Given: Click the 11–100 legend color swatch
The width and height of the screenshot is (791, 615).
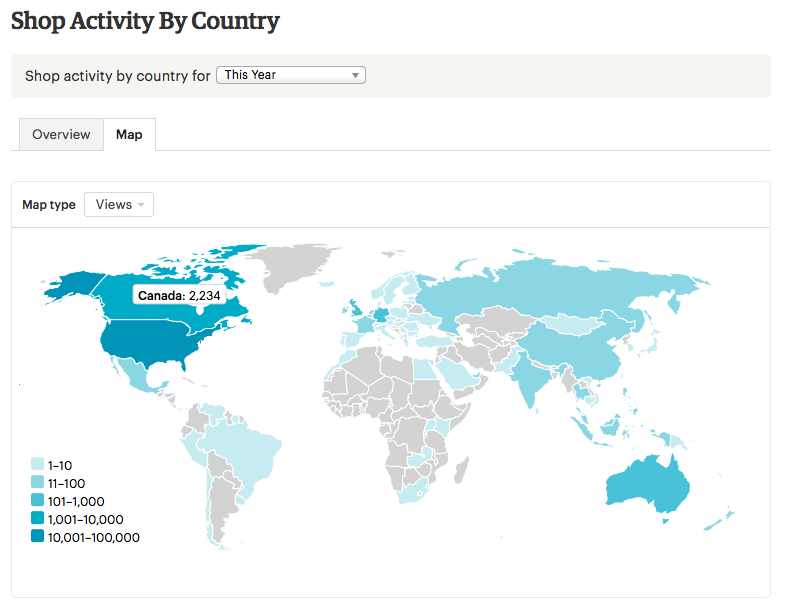Looking at the screenshot, I should click(37, 482).
